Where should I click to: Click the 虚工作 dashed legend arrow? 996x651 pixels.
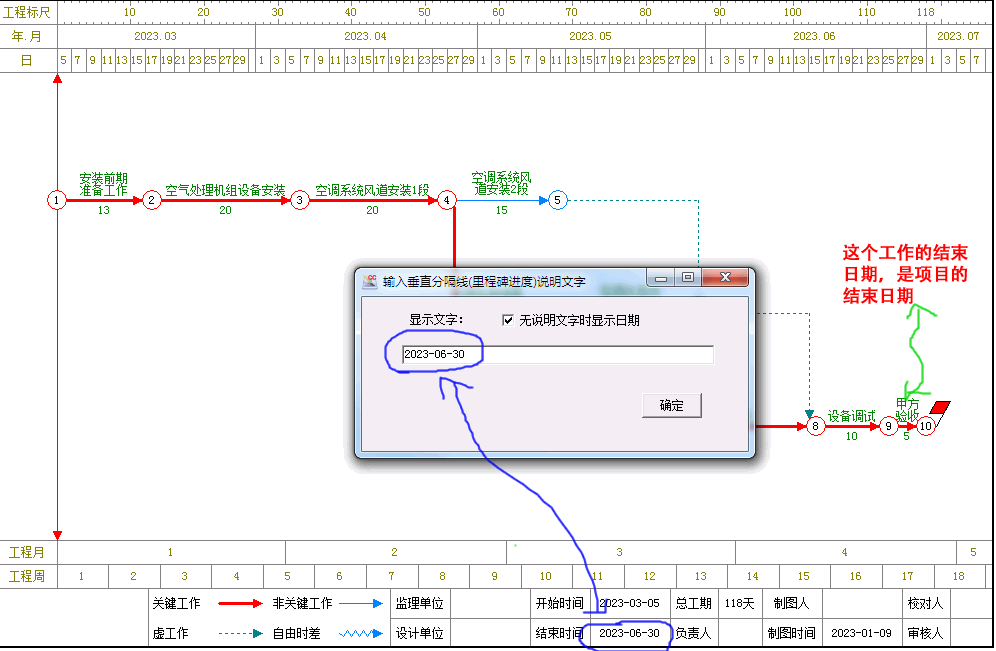coord(240,633)
